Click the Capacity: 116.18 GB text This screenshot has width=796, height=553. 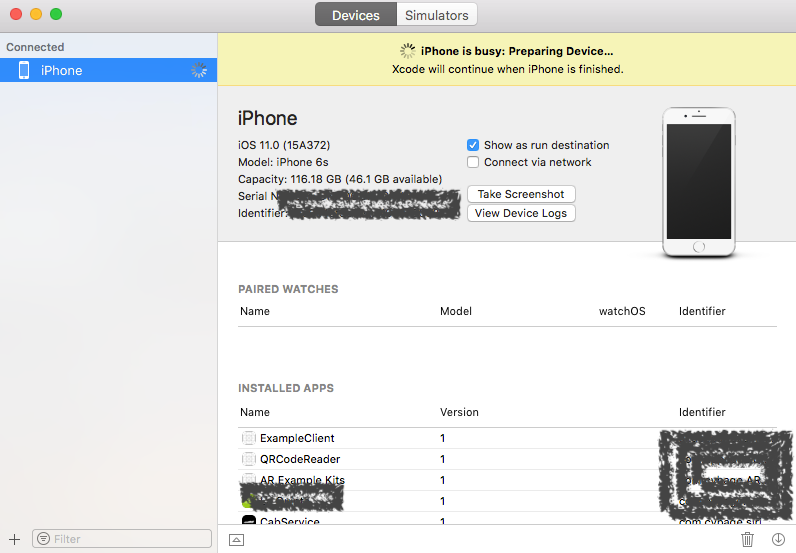(x=340, y=179)
